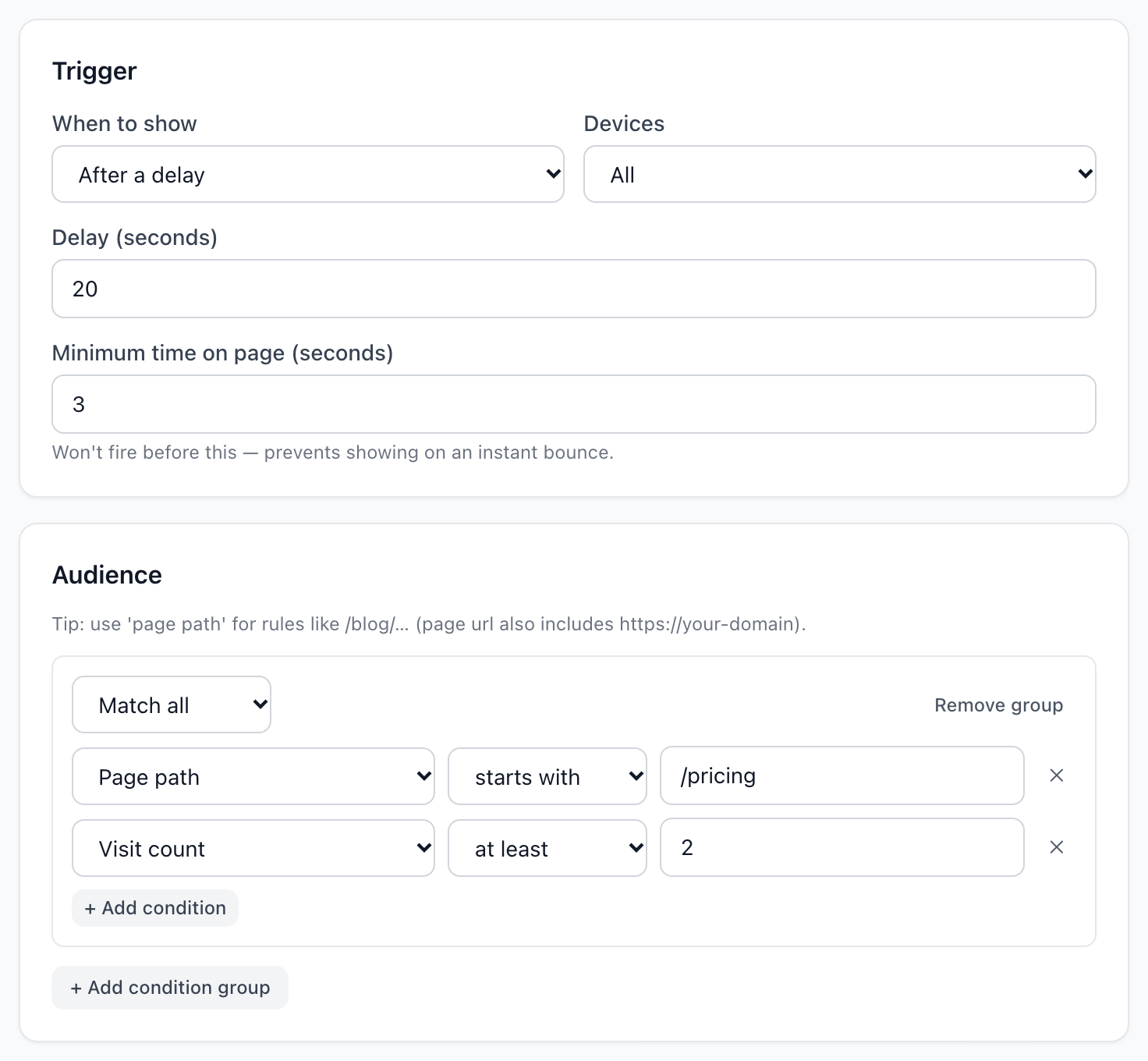Click the Visit count value field
Viewport: 1148px width, 1061px height.
tap(842, 847)
